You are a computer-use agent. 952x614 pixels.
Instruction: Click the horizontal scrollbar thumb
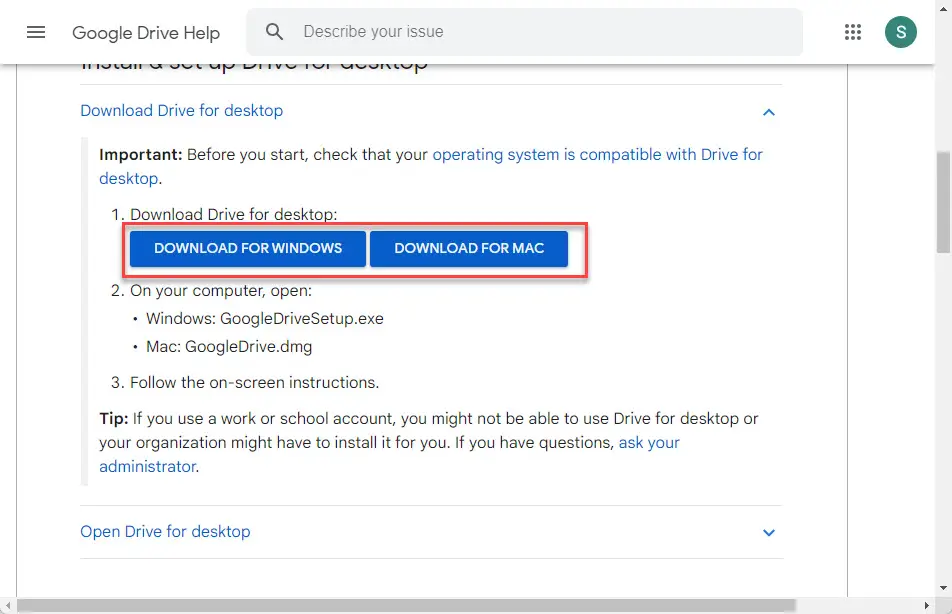coord(406,605)
